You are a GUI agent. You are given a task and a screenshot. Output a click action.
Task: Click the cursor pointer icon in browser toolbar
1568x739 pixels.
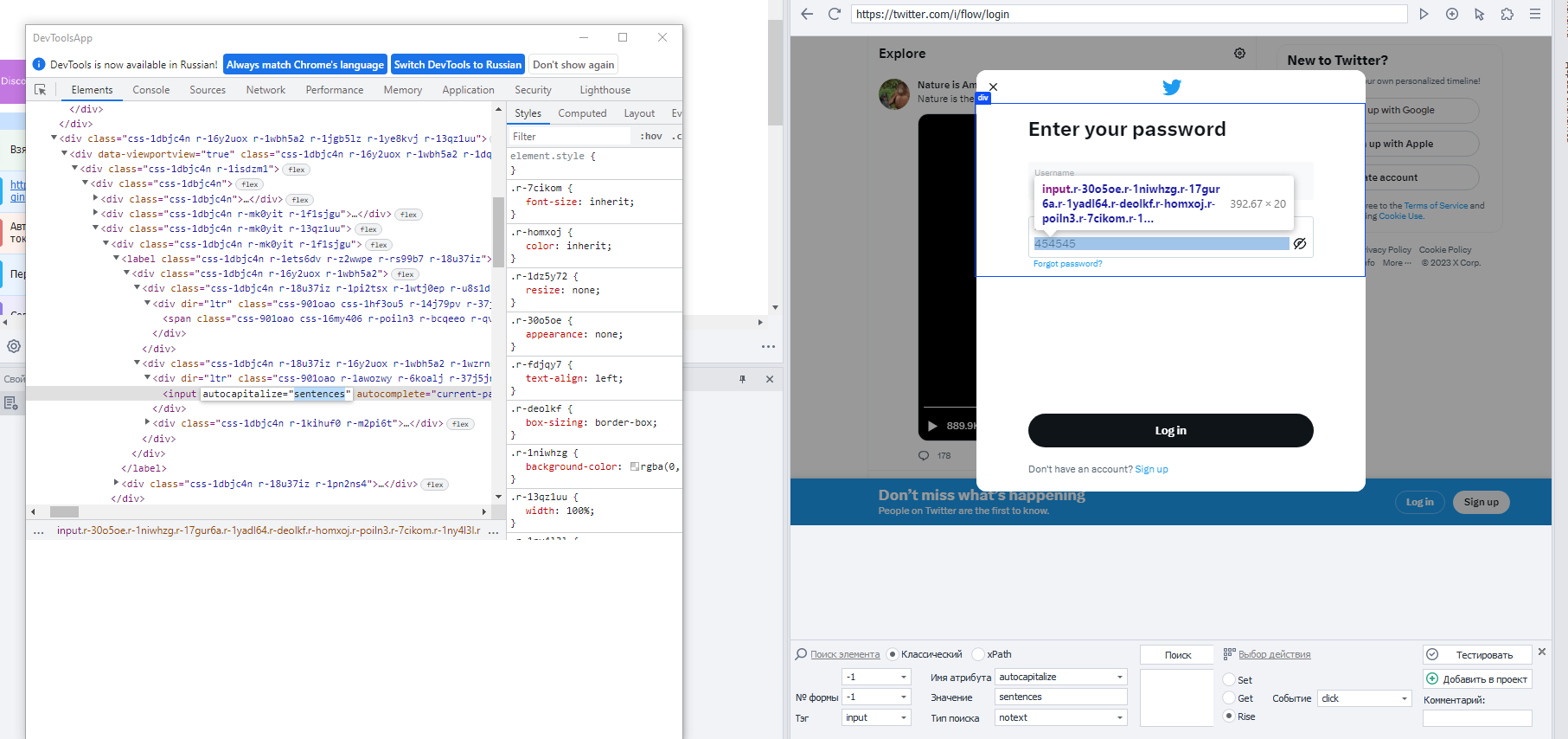1480,14
